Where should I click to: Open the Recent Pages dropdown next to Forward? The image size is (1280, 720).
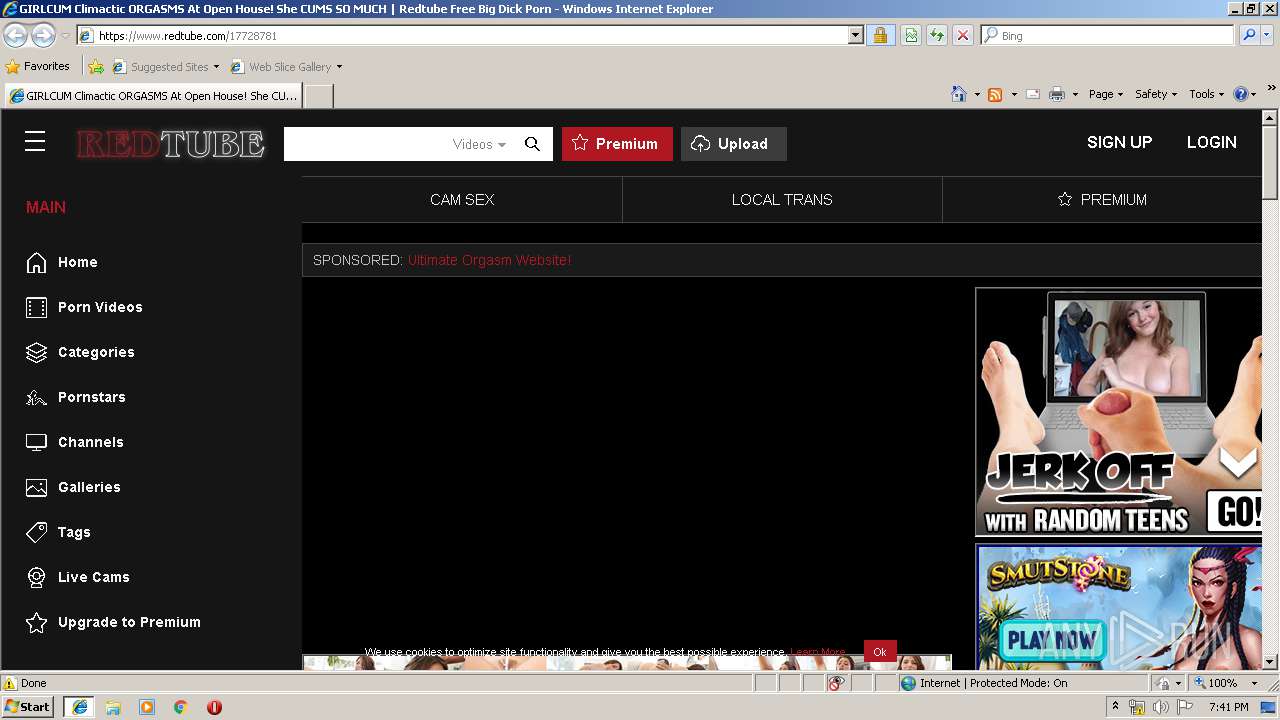point(65,35)
